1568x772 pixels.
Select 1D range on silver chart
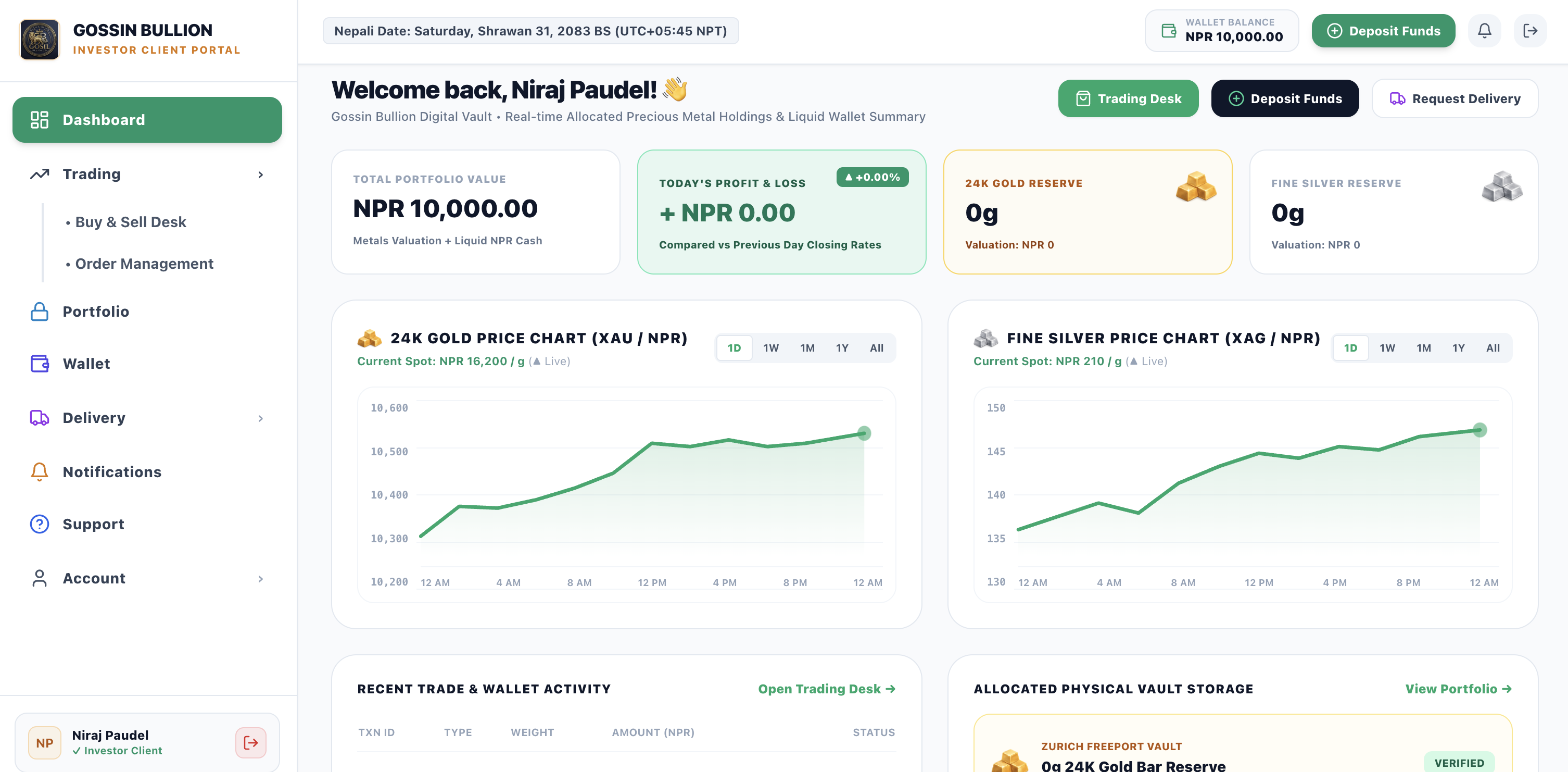[1350, 348]
